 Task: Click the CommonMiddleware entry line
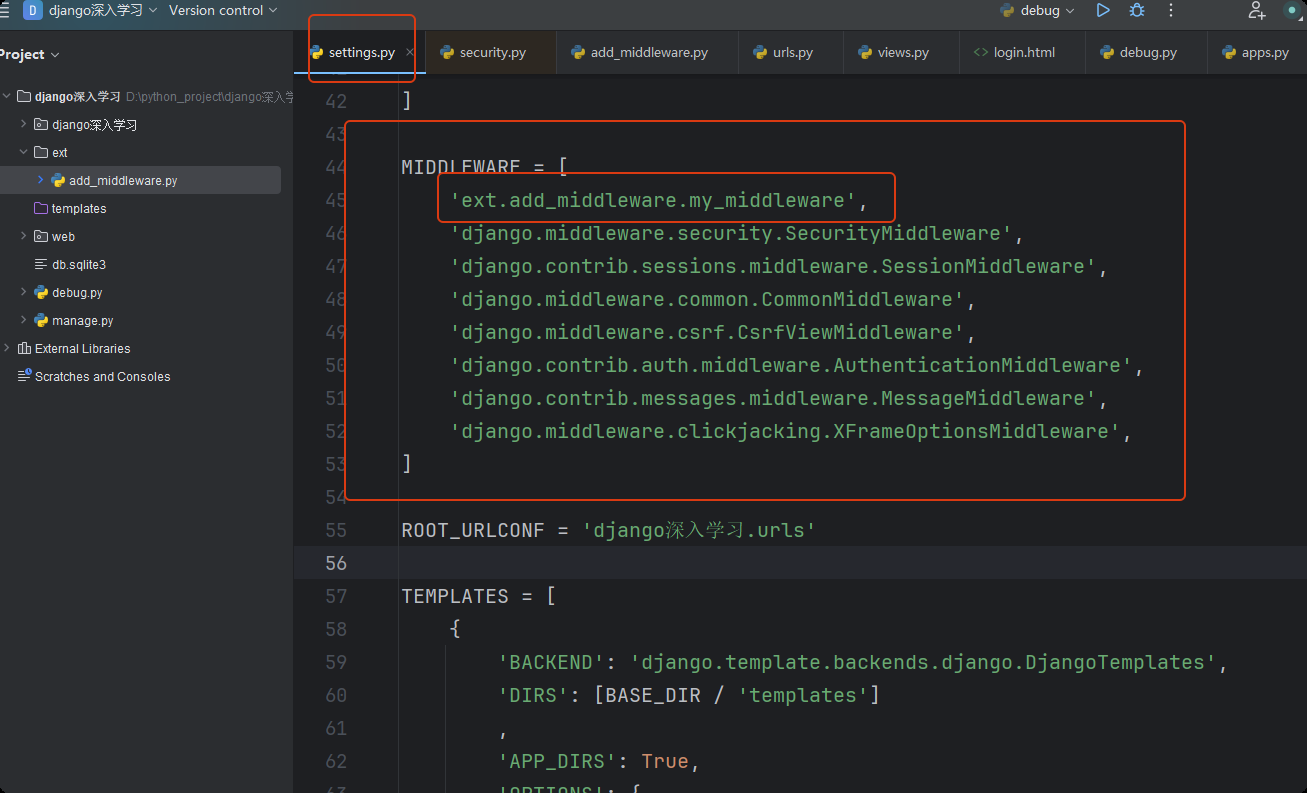point(708,299)
